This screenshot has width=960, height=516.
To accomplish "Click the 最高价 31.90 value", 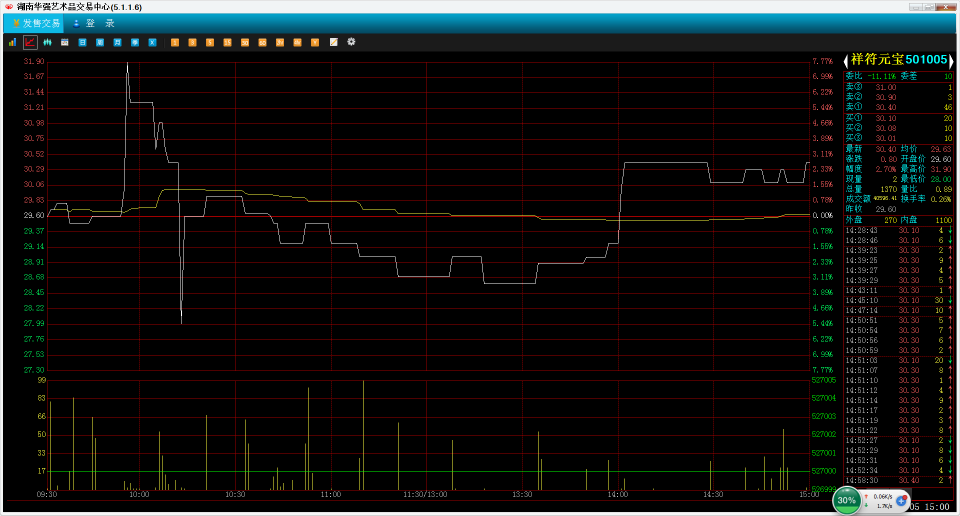I will (x=941, y=169).
